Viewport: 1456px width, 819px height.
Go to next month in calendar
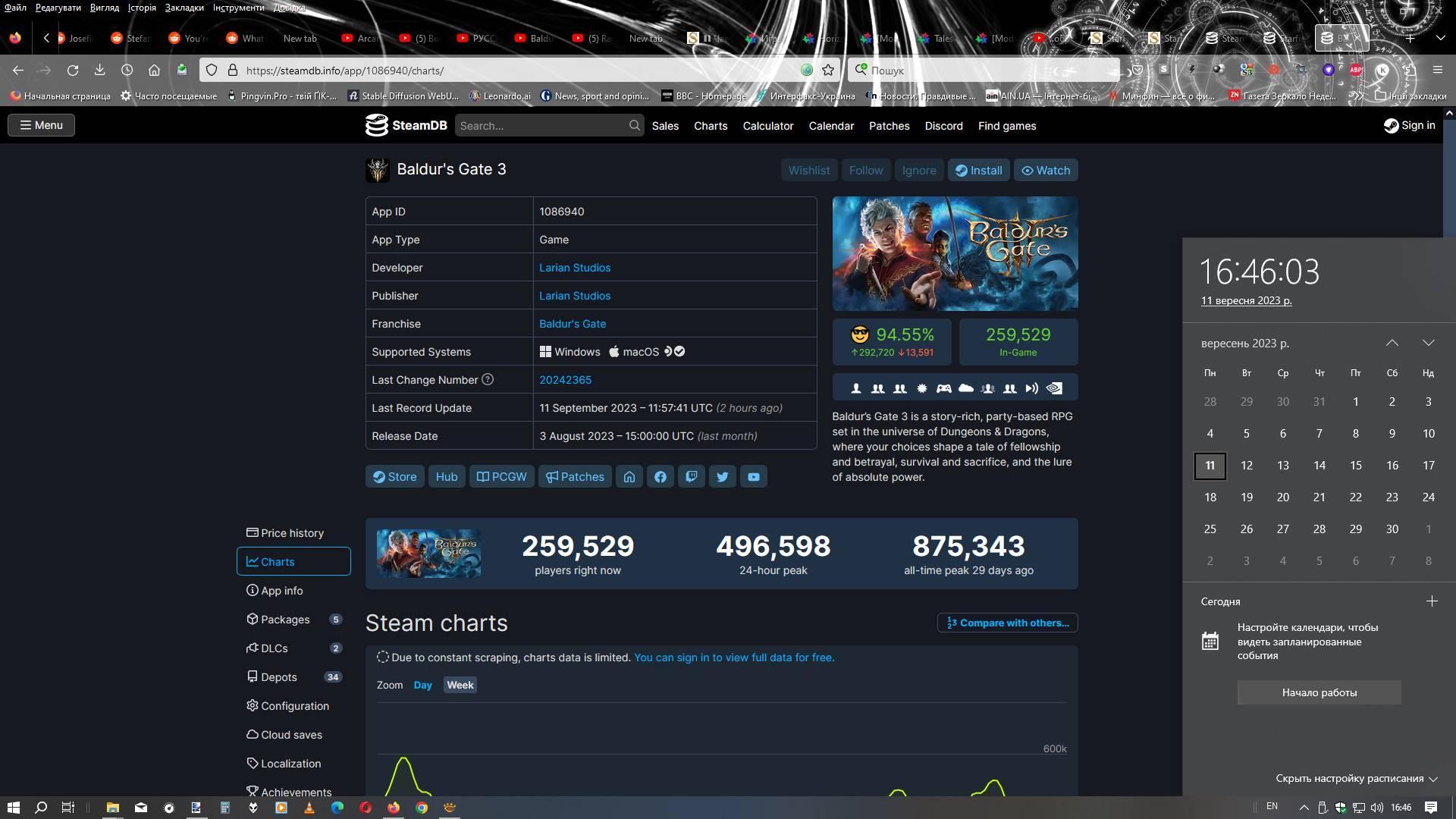pos(1429,343)
